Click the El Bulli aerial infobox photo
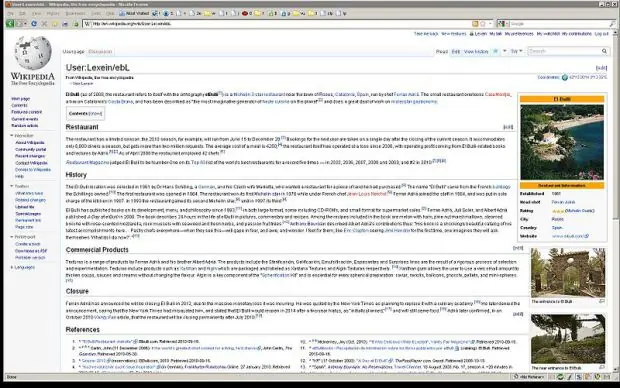Image resolution: width=620 pixels, height=388 pixels. (562, 142)
